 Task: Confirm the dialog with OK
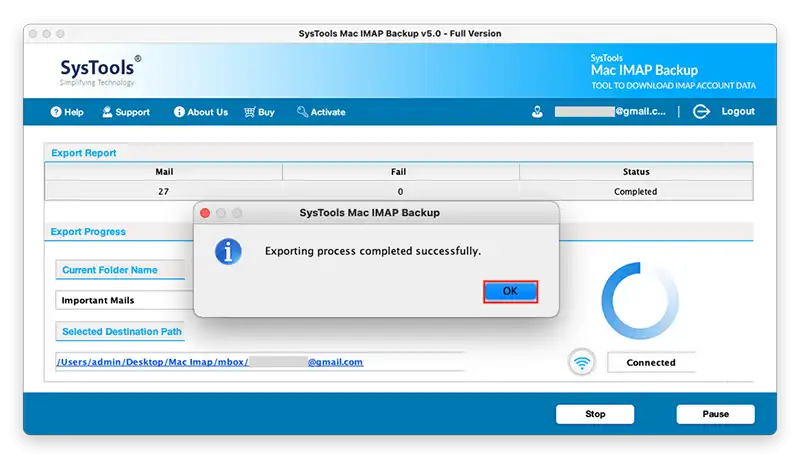point(510,291)
